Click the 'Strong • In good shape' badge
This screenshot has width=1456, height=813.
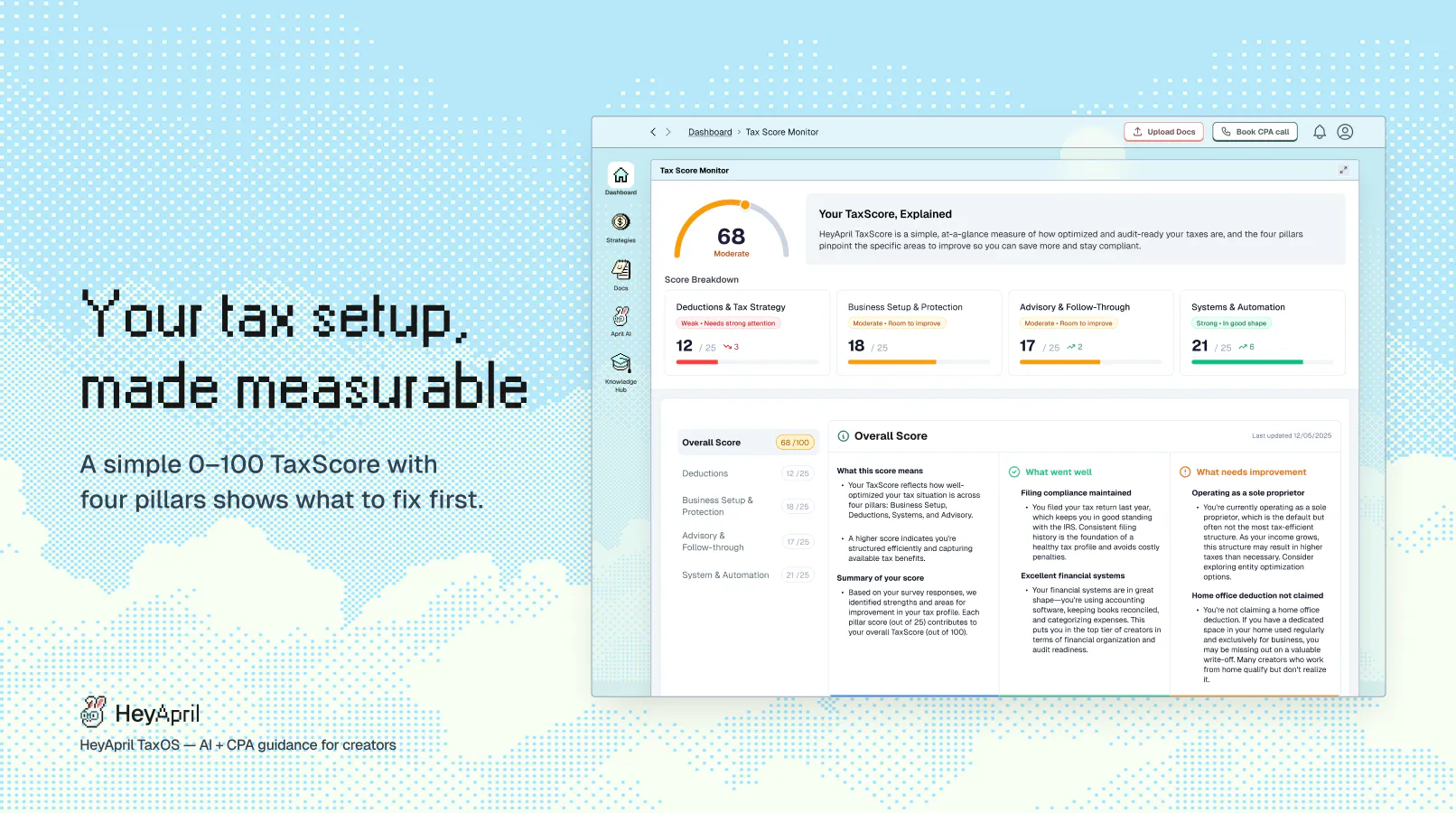pos(1231,323)
